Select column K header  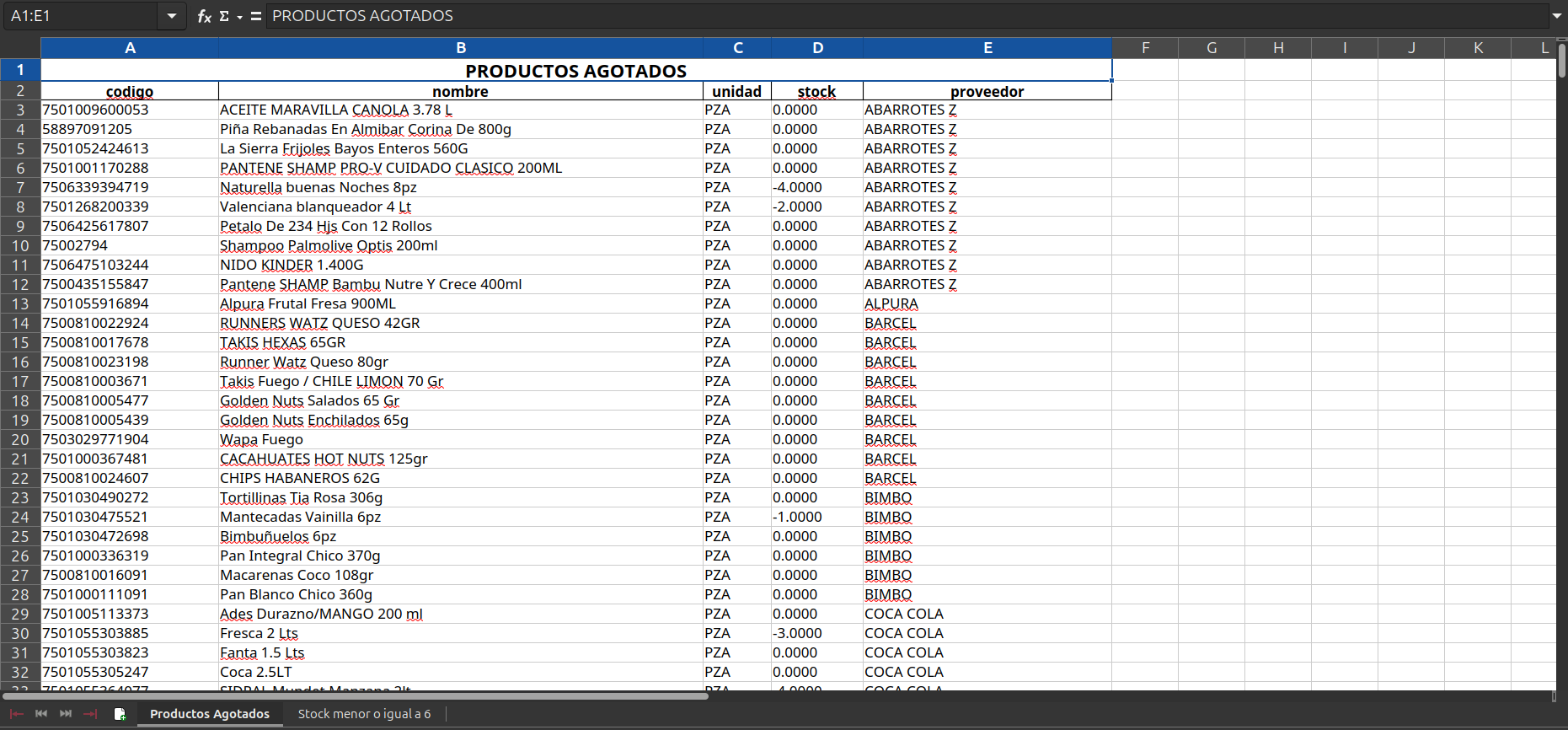click(x=1478, y=48)
